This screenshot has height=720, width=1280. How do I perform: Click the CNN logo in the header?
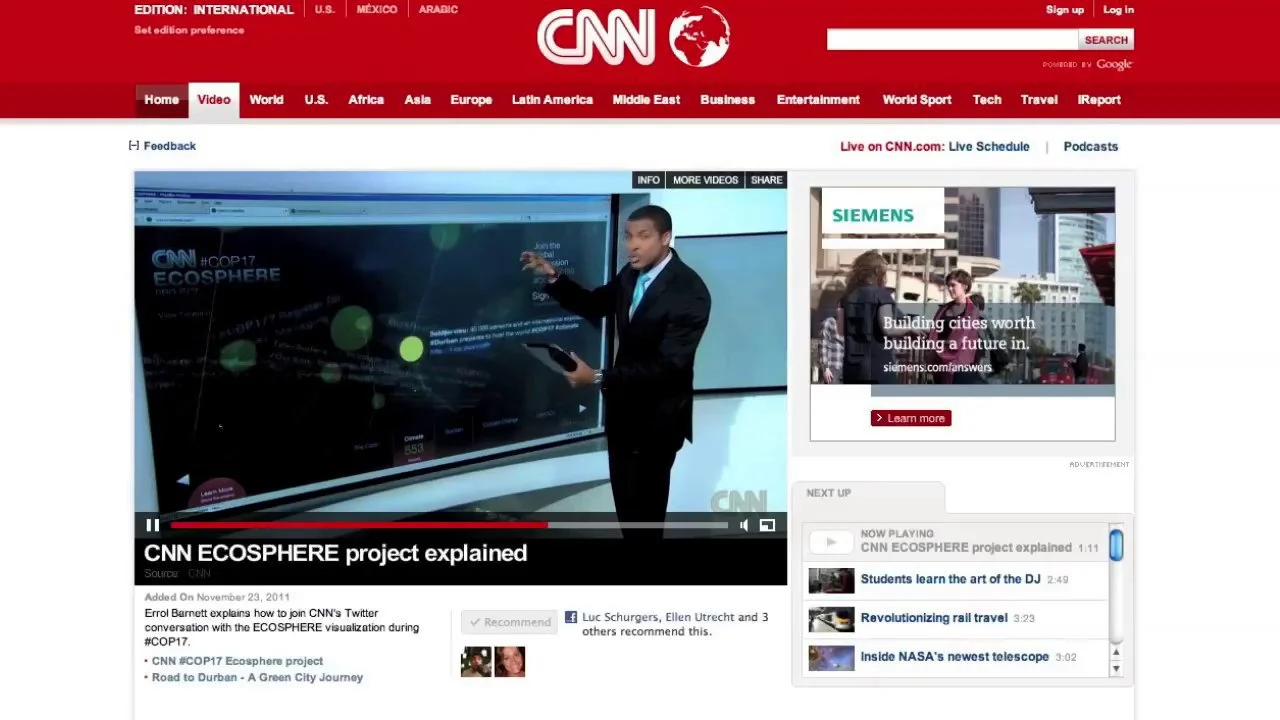tap(596, 37)
